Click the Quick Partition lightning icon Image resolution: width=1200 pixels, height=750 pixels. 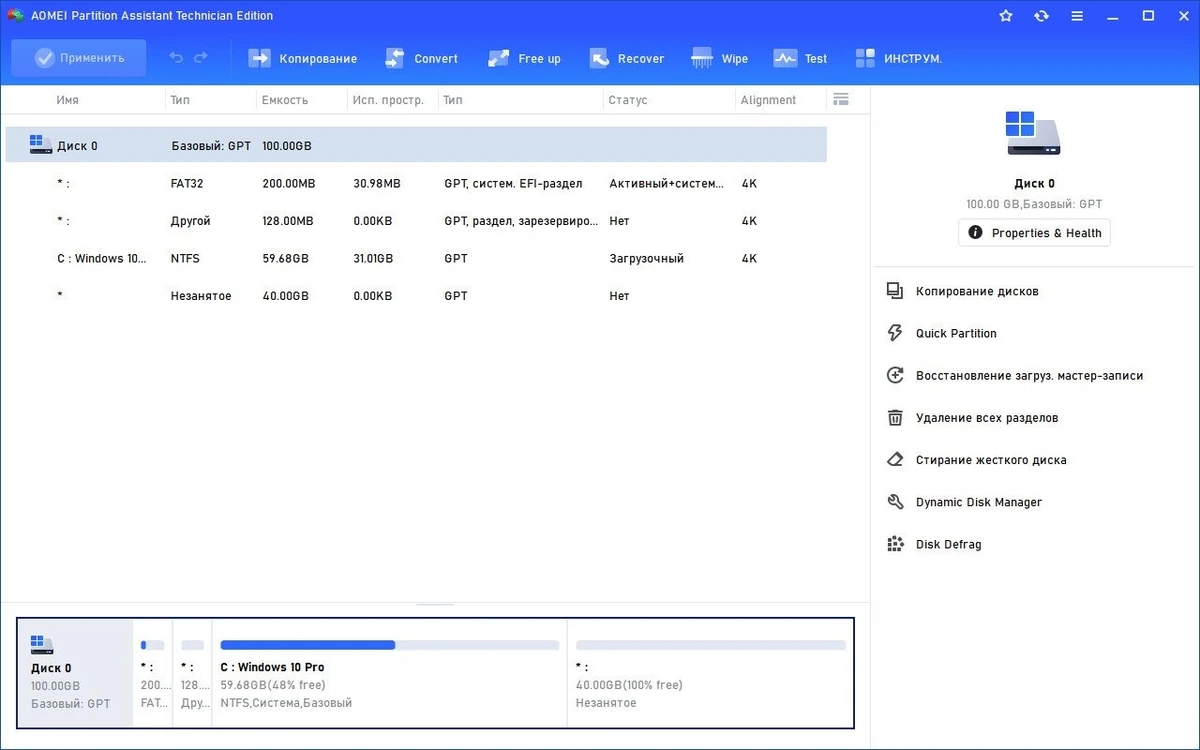[x=895, y=333]
